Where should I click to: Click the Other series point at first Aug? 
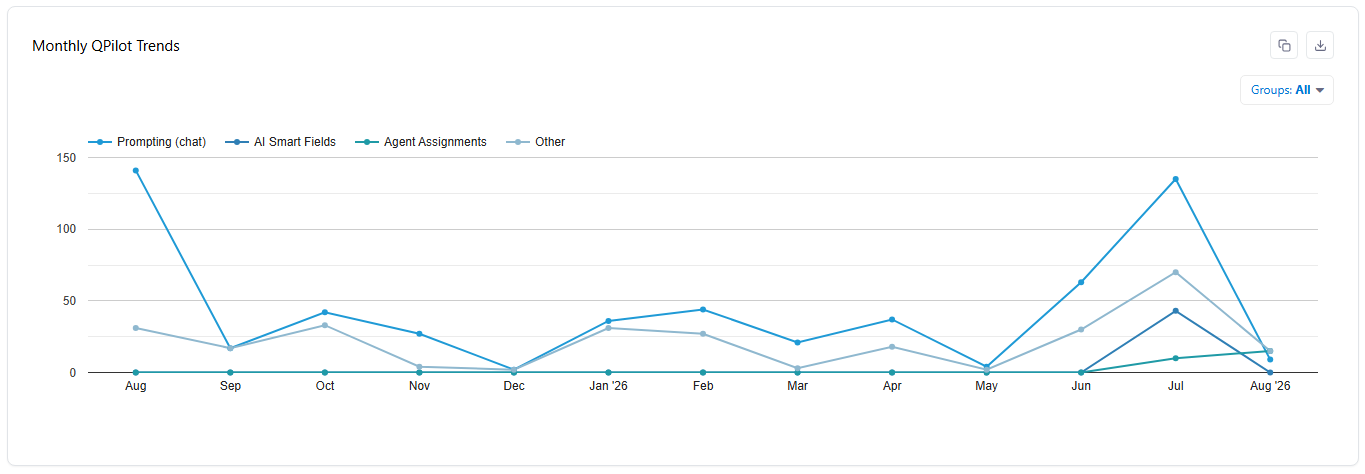135,328
